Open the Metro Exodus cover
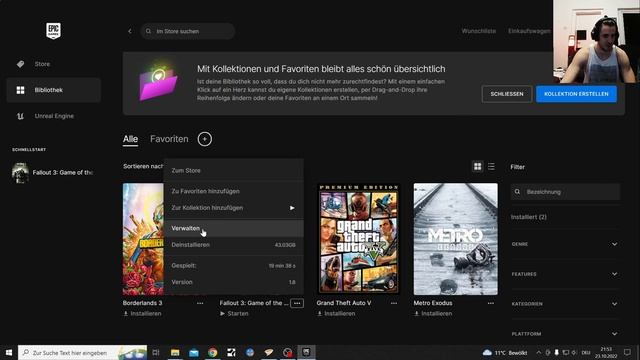Image resolution: width=640 pixels, height=360 pixels. (456, 239)
